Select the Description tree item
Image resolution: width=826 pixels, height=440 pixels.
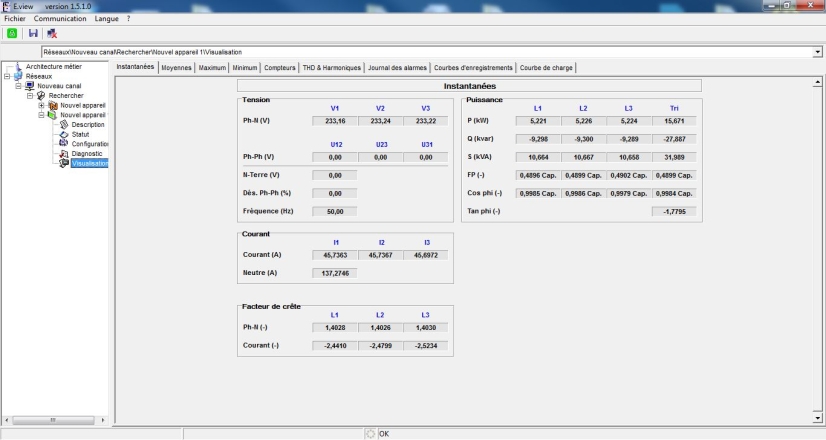[88, 124]
